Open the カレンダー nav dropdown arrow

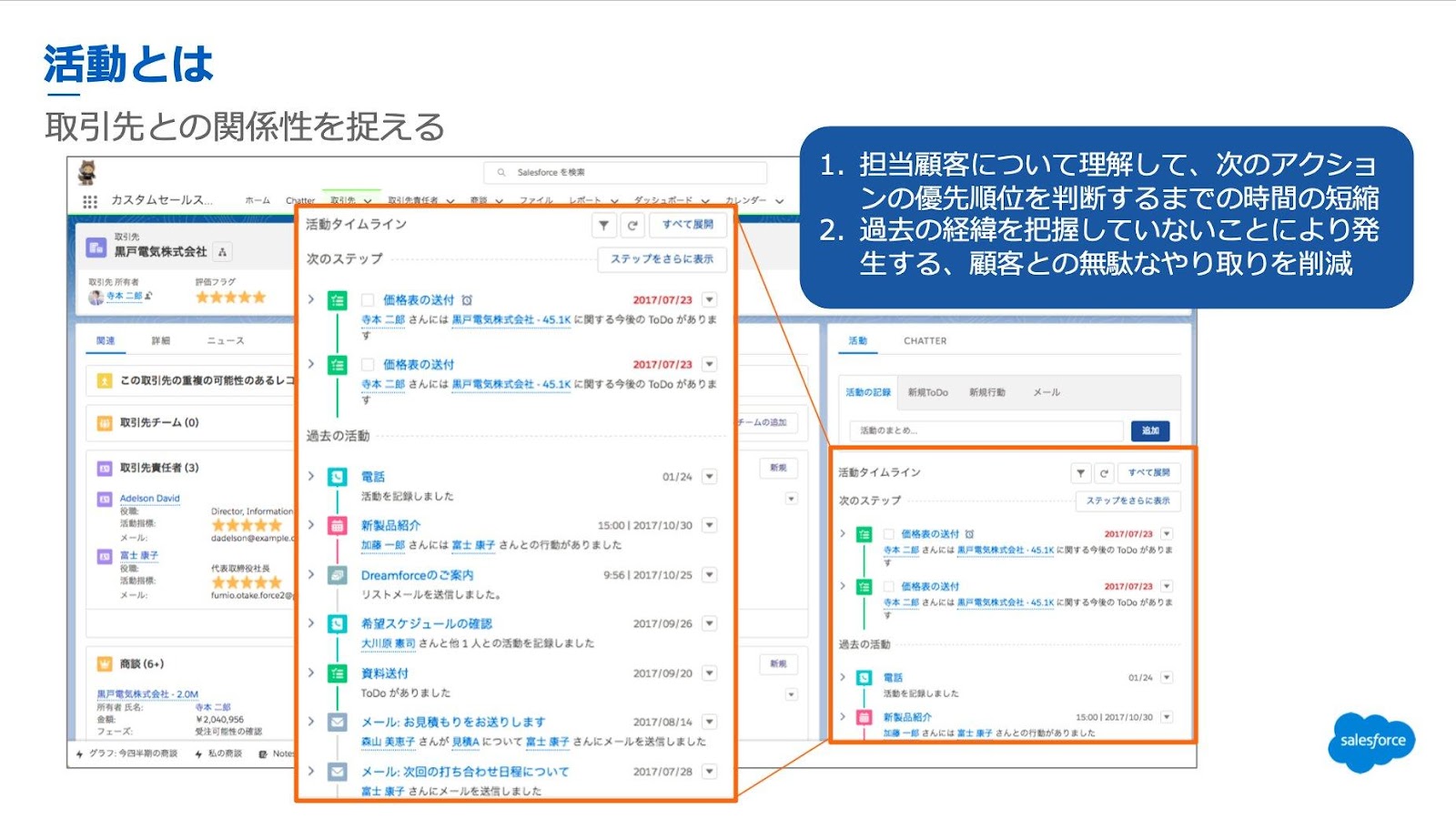(780, 201)
